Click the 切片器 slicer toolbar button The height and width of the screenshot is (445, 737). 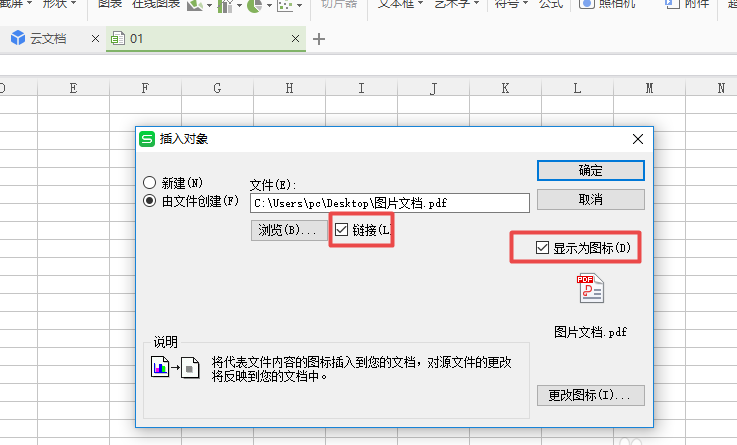pos(338,4)
